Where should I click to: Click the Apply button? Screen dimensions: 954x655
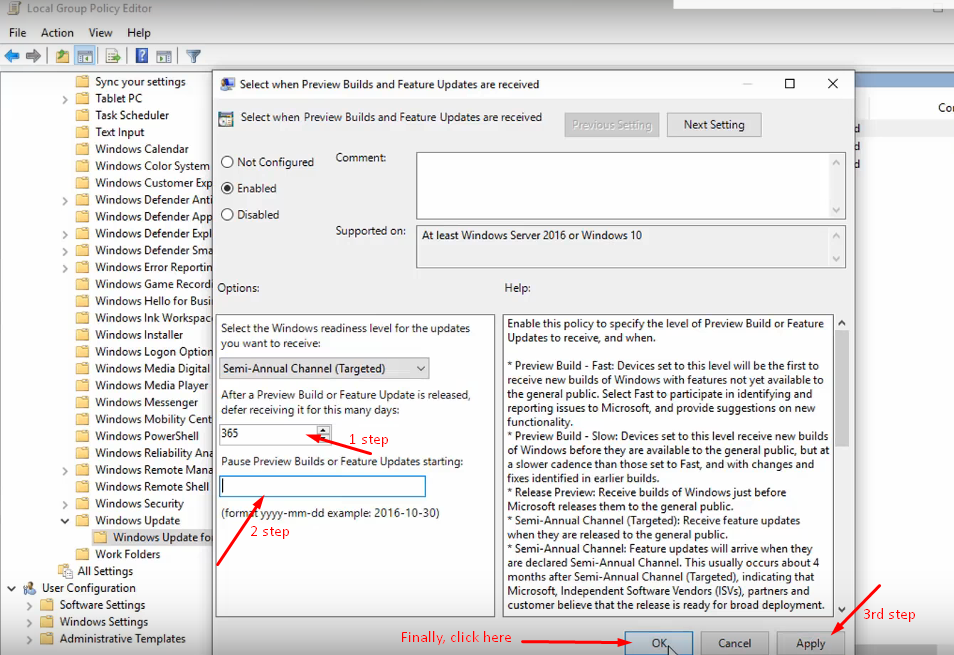point(810,643)
